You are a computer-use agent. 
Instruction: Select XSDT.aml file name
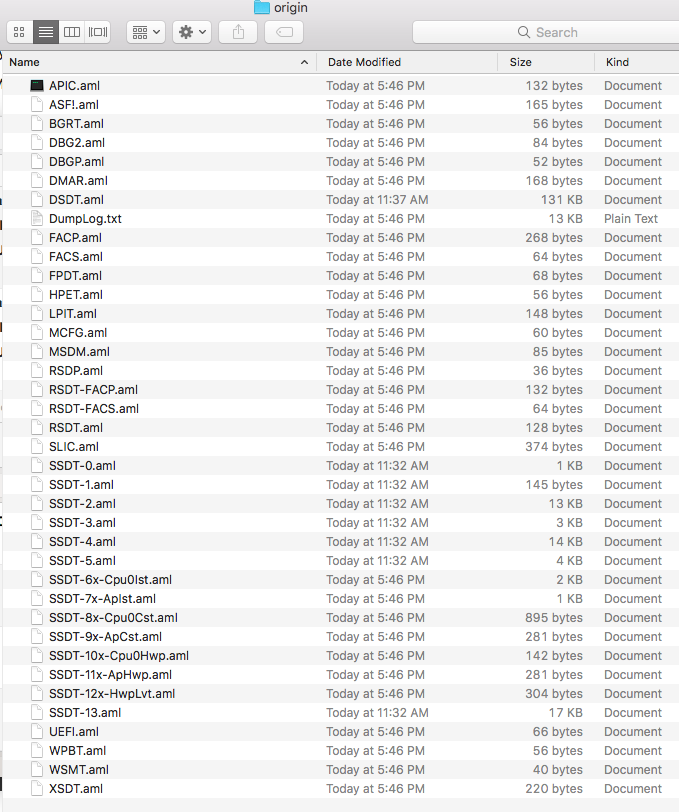(76, 789)
